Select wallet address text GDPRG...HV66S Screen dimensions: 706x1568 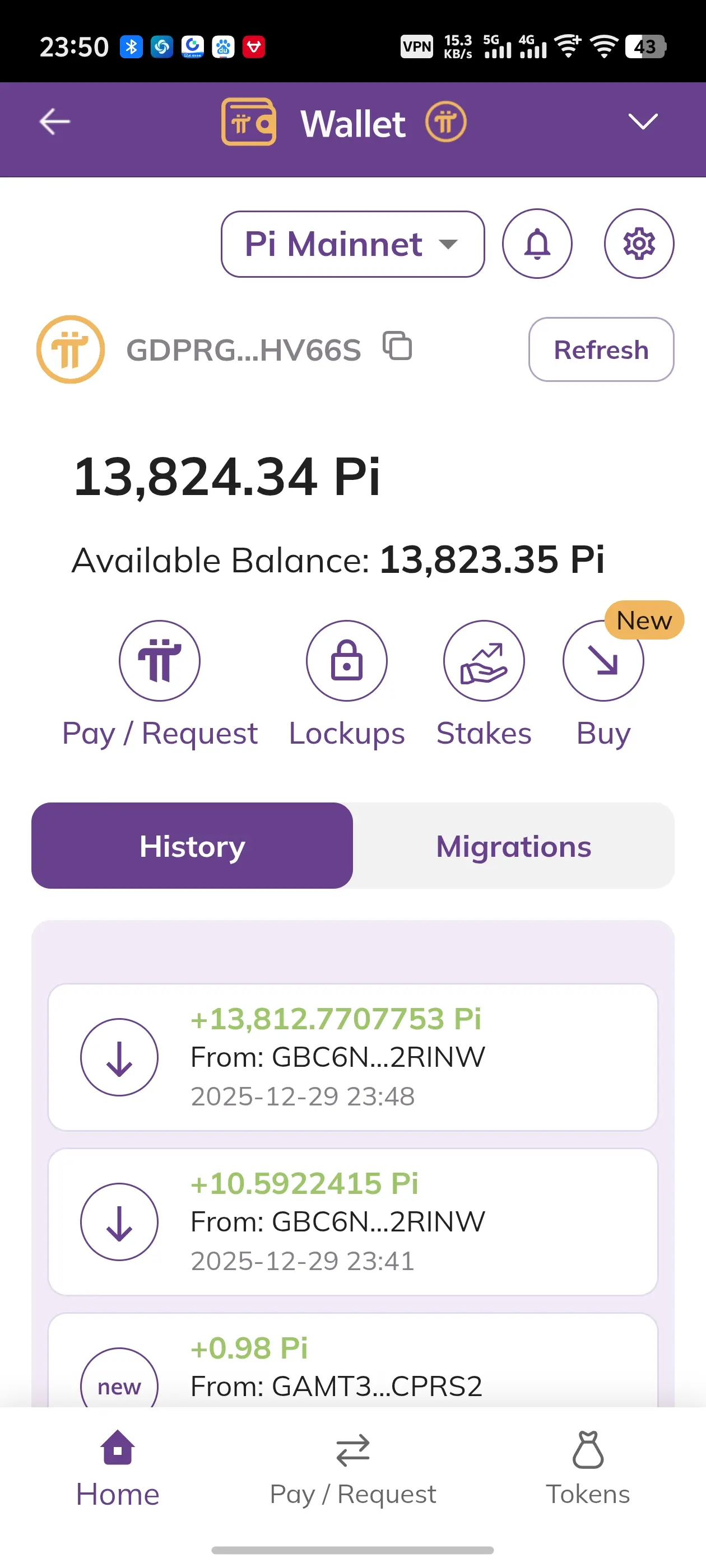tap(243, 350)
